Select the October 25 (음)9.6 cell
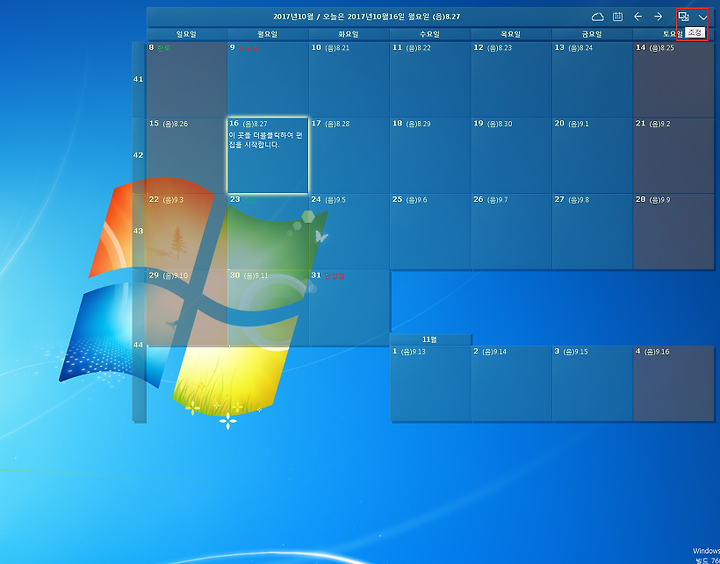The height and width of the screenshot is (564, 720). (430, 231)
